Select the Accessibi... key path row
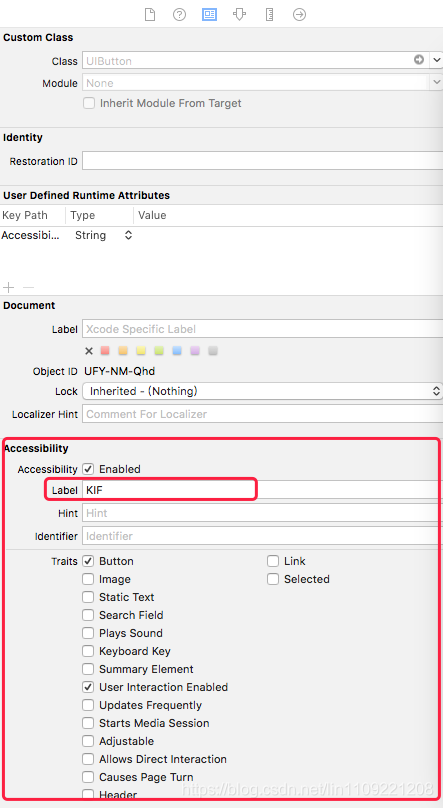Screen dimensions: 443x808 [x=30, y=235]
